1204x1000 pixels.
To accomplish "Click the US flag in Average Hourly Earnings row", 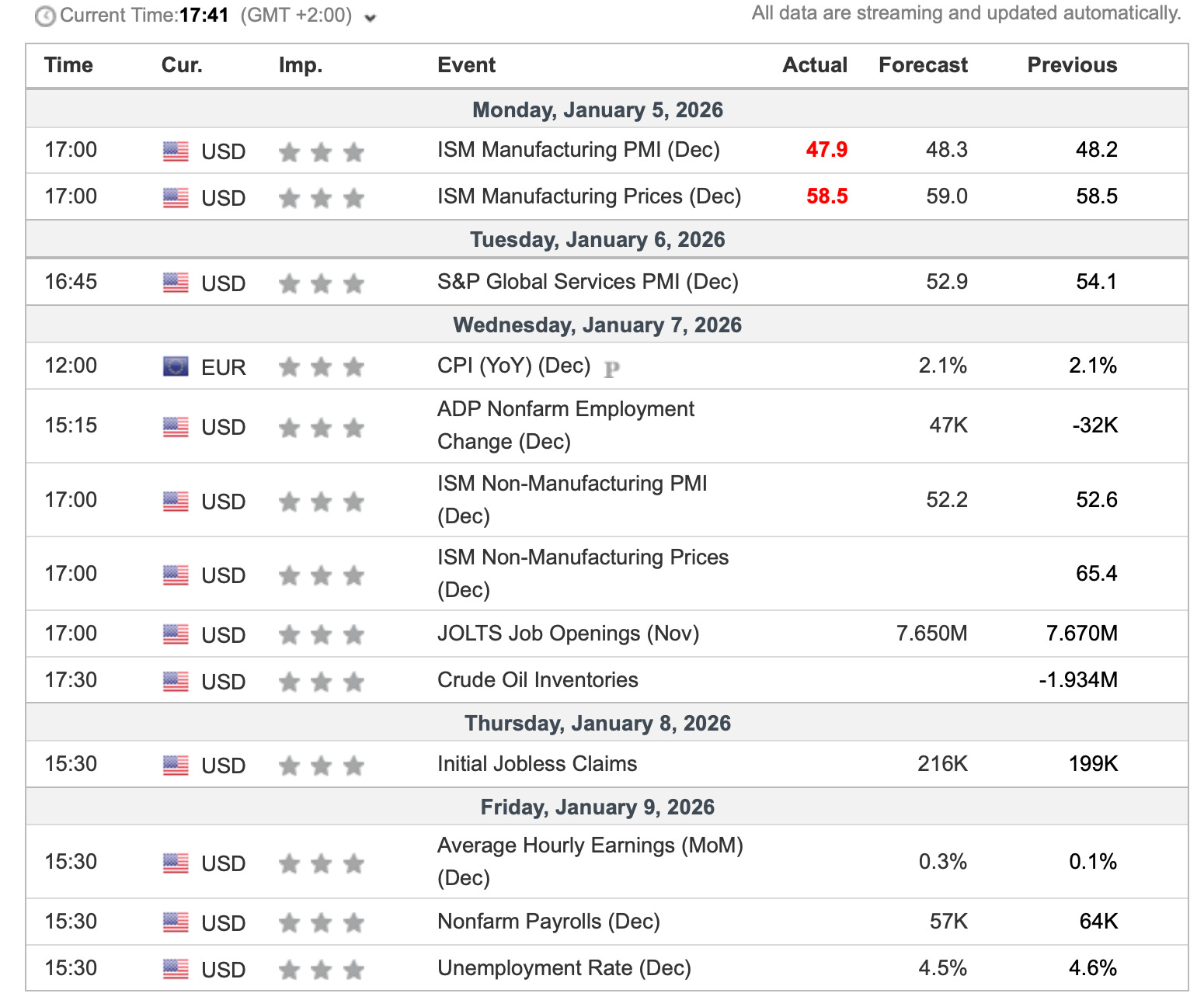I will pyautogui.click(x=176, y=863).
